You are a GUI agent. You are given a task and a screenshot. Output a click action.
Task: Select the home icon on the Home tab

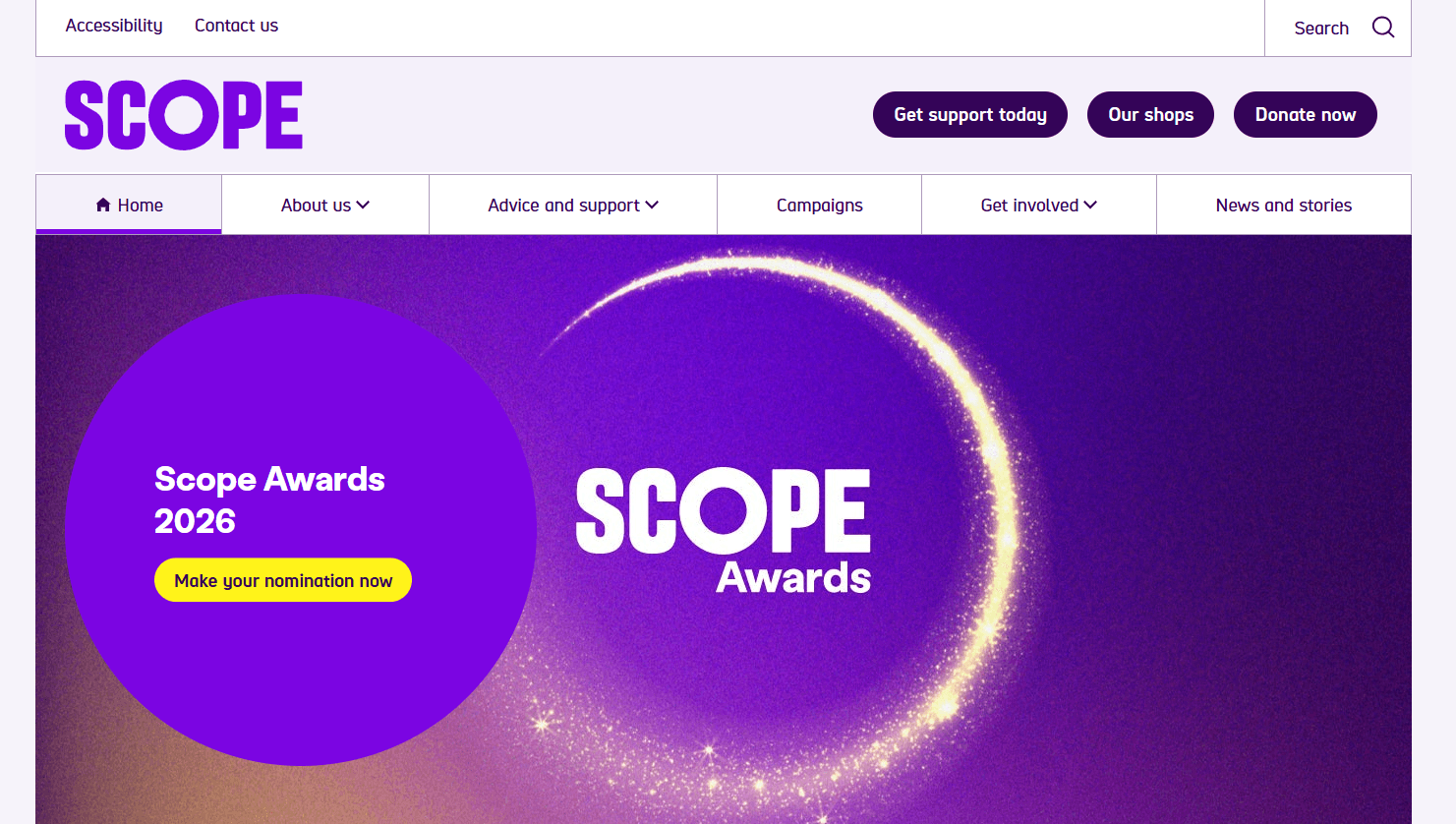[x=102, y=204]
